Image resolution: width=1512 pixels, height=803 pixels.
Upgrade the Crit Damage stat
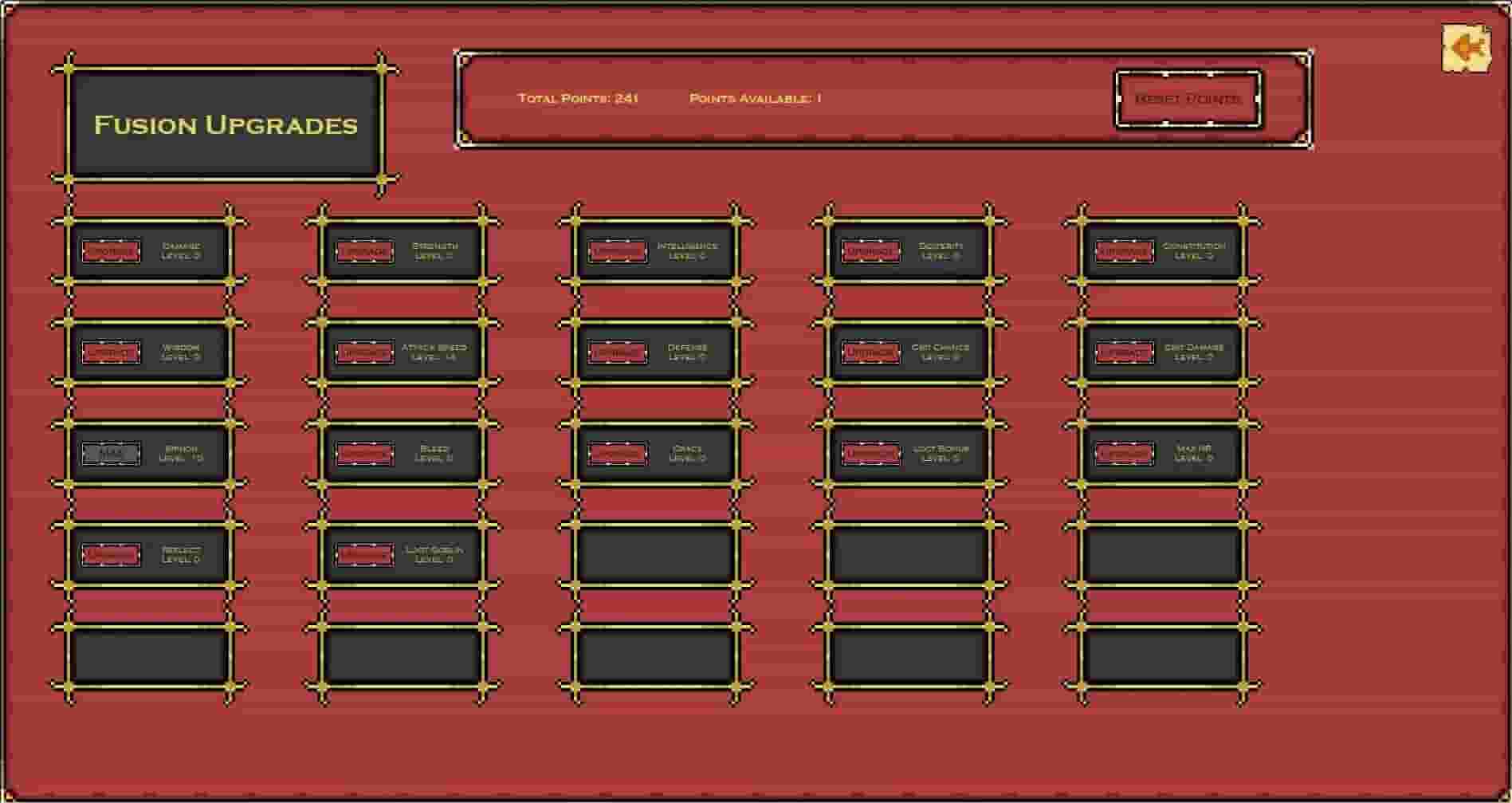coord(1124,352)
